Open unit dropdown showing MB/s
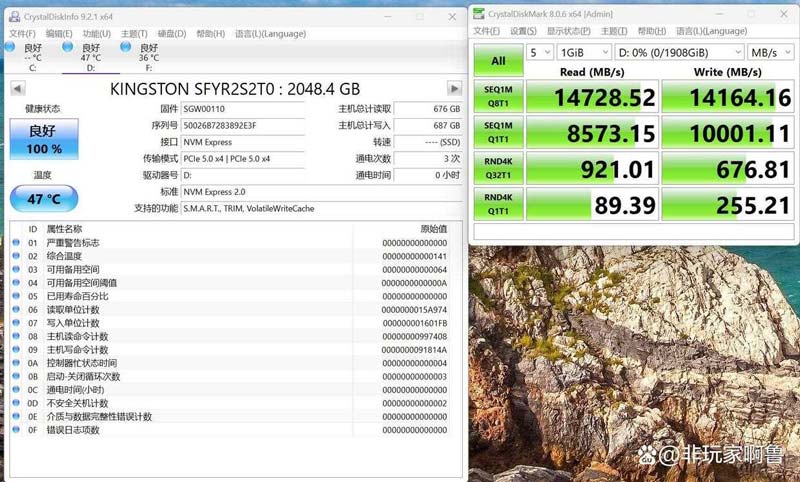This screenshot has width=800, height=482. pyautogui.click(x=770, y=53)
